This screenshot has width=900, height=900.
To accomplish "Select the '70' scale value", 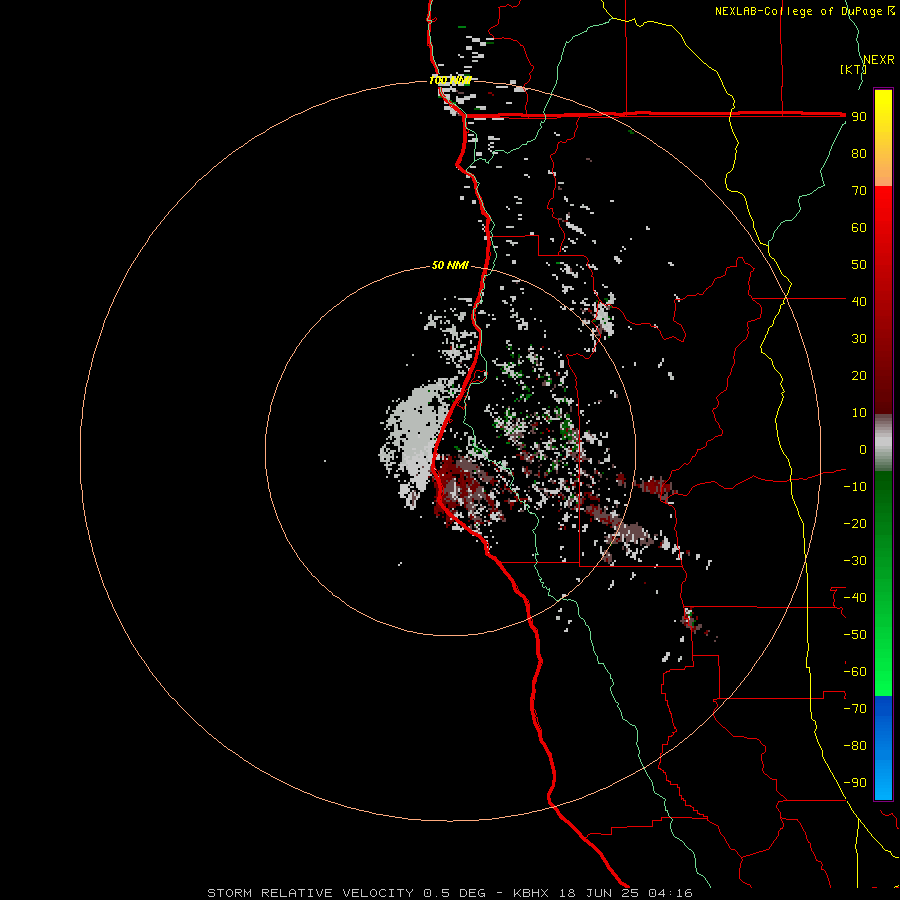I will point(859,191).
